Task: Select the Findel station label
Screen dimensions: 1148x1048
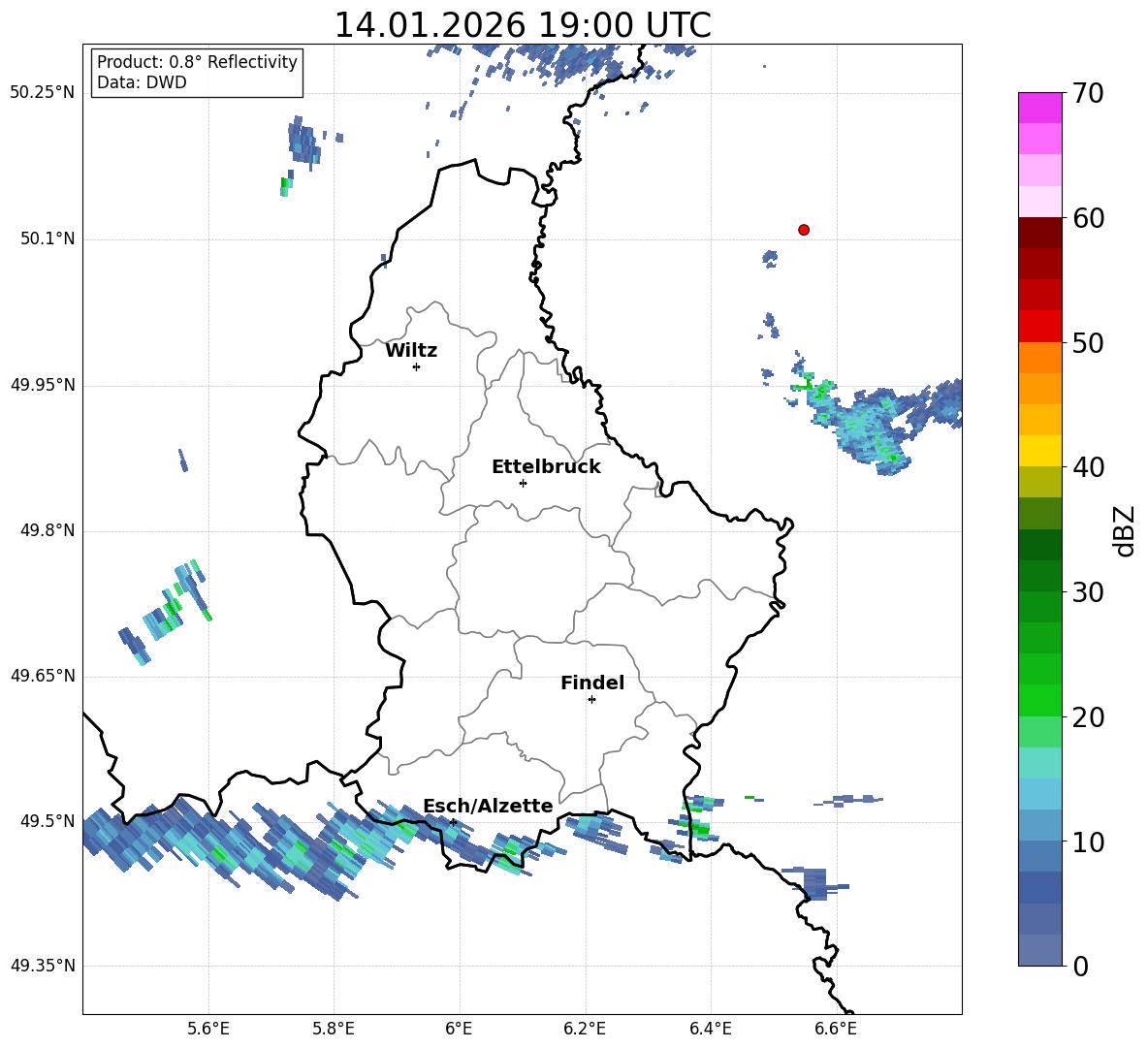Action: pyautogui.click(x=592, y=683)
